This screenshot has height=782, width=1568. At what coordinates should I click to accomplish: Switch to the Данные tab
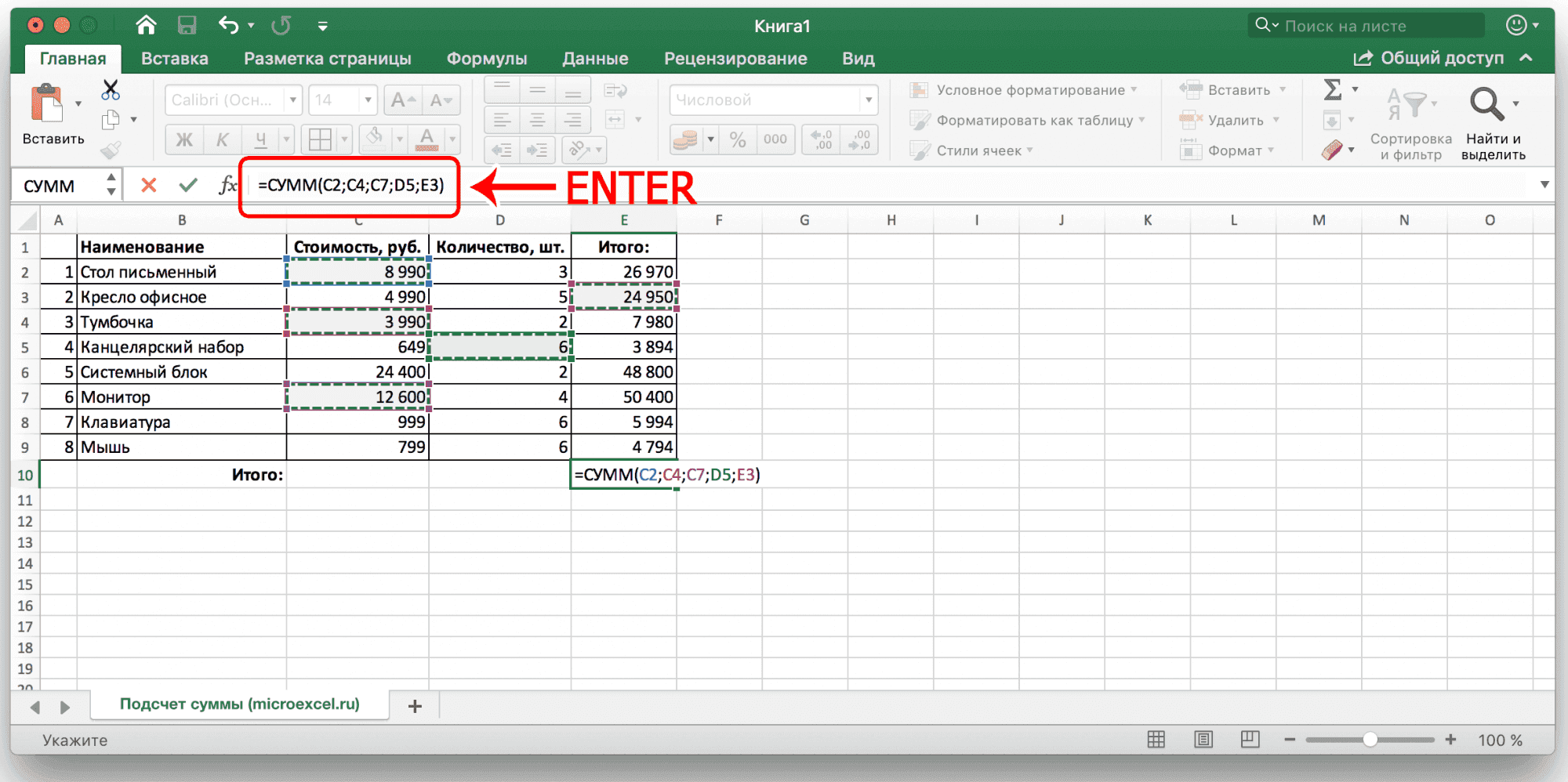pos(595,59)
